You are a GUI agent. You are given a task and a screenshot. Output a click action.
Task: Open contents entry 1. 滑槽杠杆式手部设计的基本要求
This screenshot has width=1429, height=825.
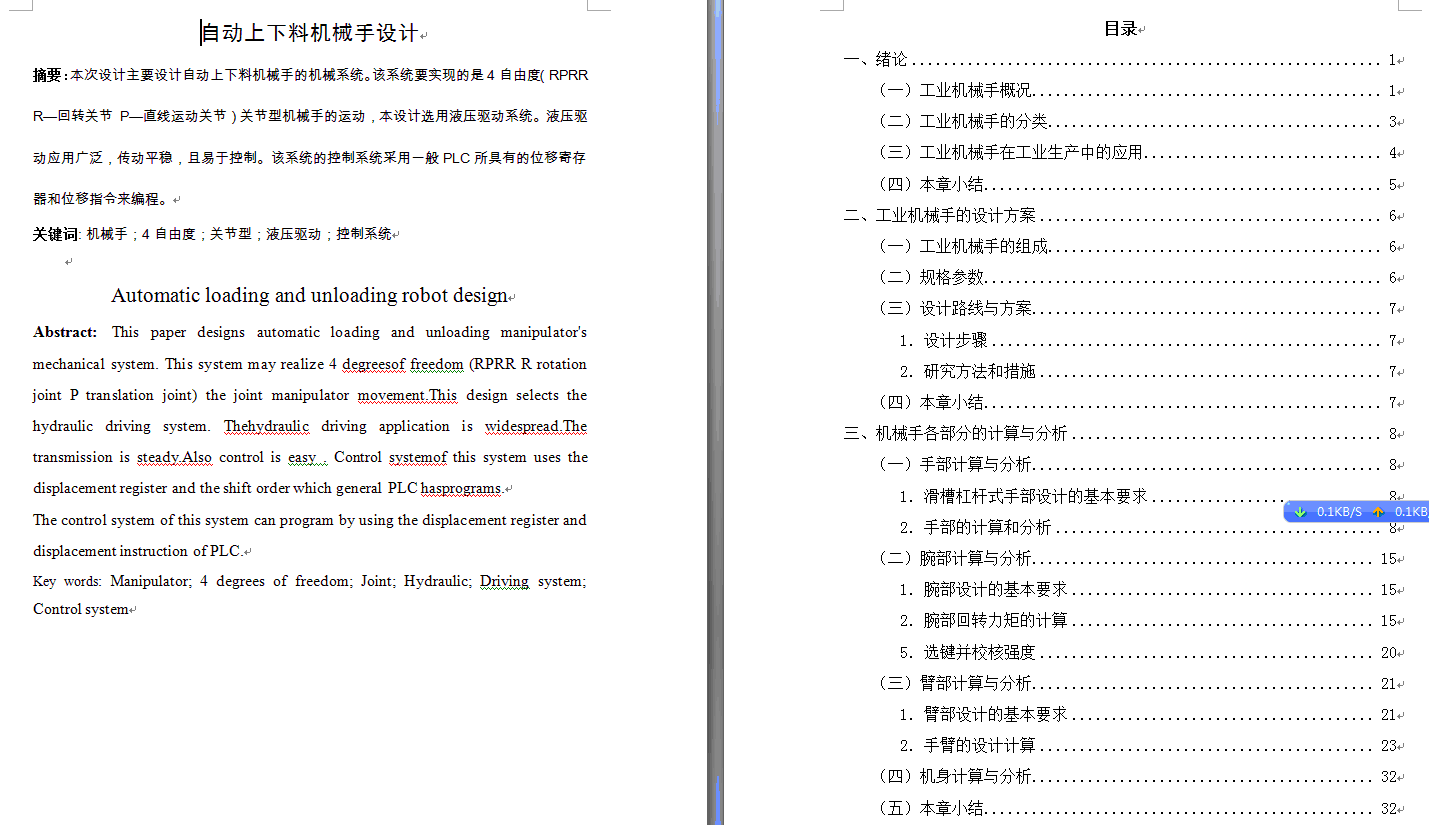tap(1148, 496)
